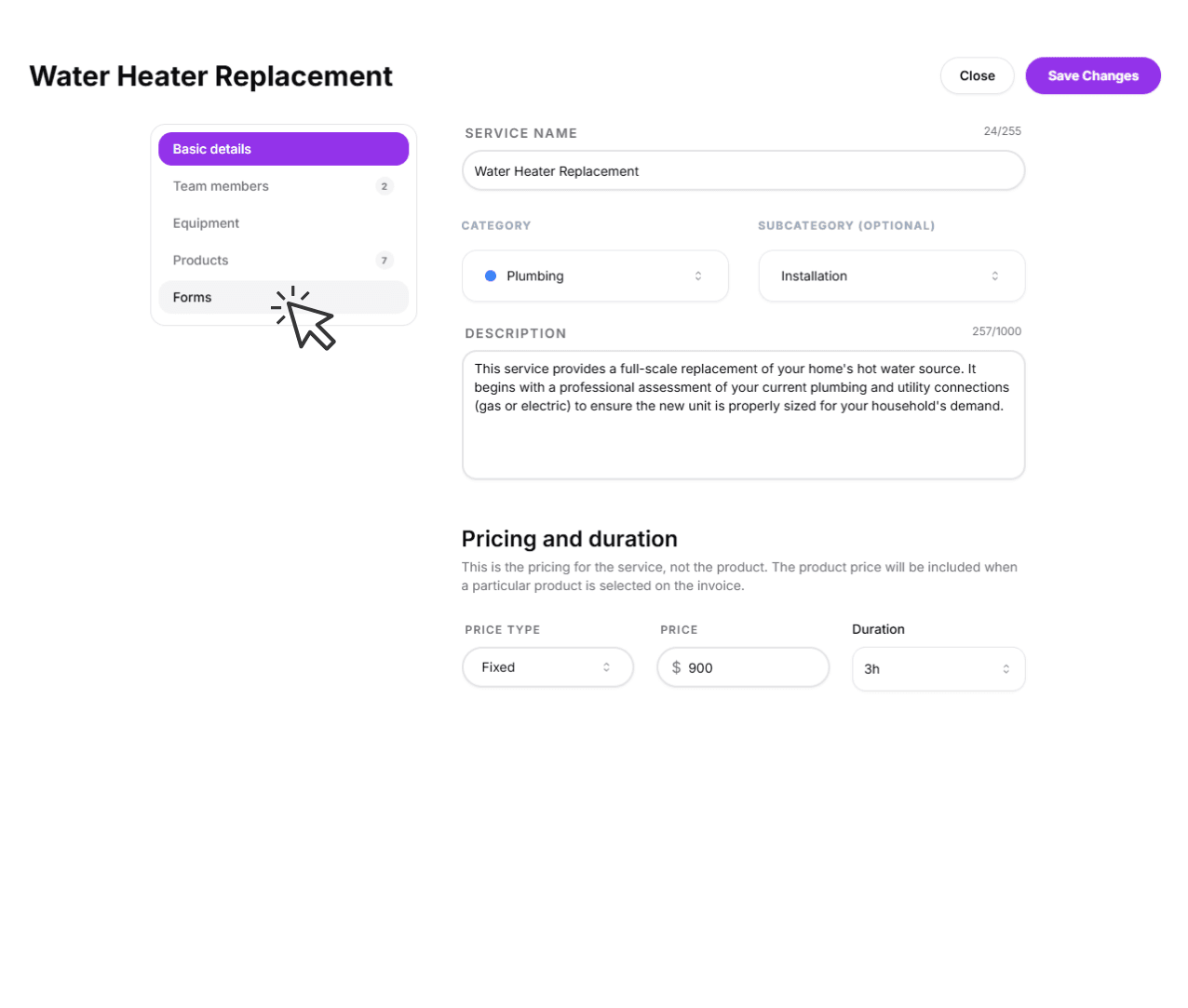Select the Forms sidebar item

193,298
